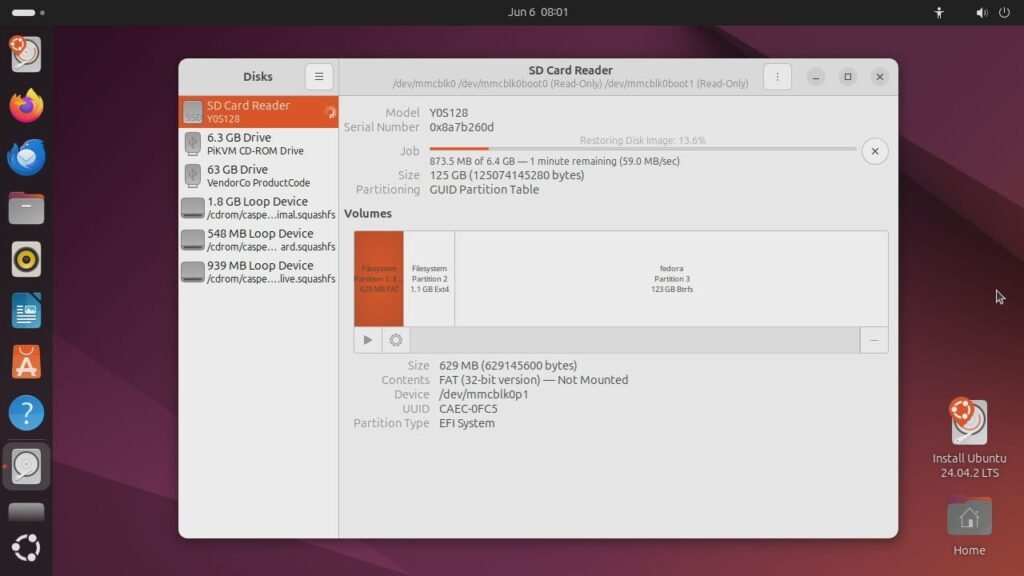Click the restore progress bar
1024x576 pixels.
click(x=642, y=149)
